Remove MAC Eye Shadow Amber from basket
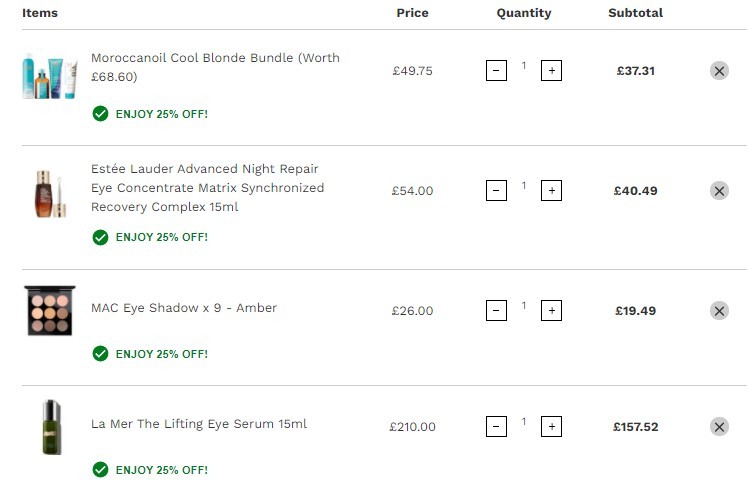This screenshot has width=749, height=498. (719, 311)
